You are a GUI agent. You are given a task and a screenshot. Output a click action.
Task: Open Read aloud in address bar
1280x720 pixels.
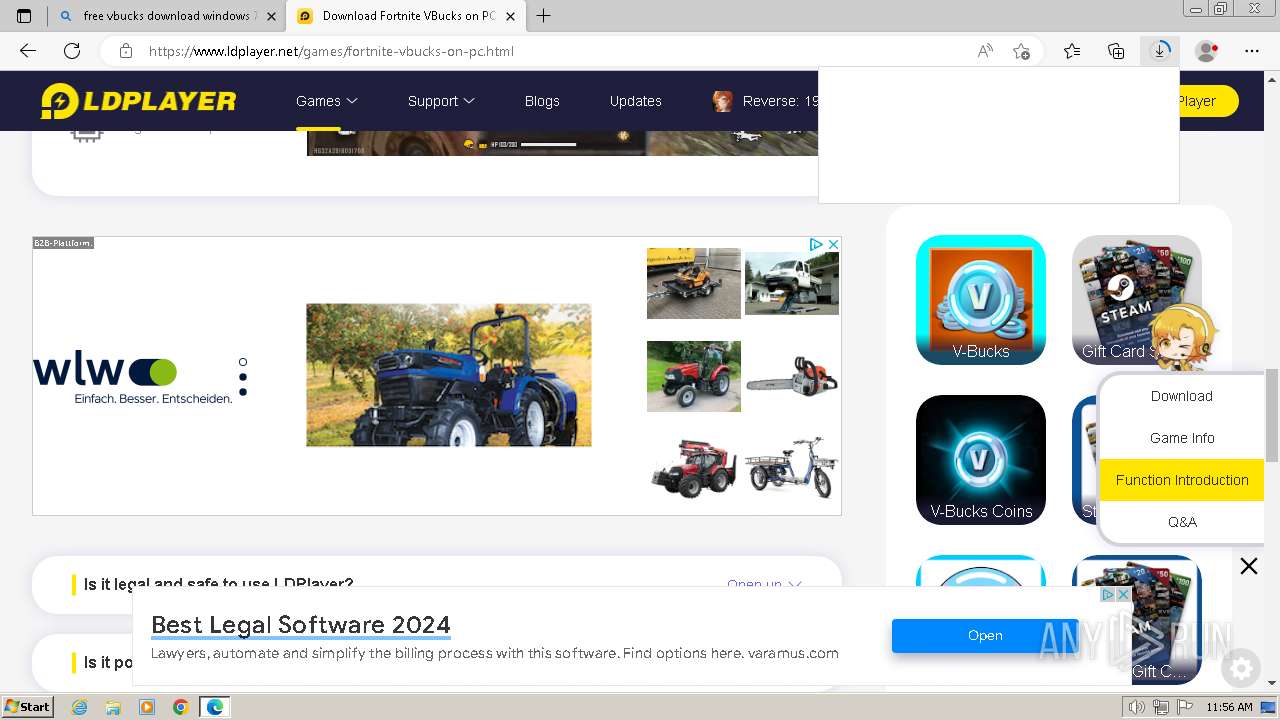click(985, 51)
